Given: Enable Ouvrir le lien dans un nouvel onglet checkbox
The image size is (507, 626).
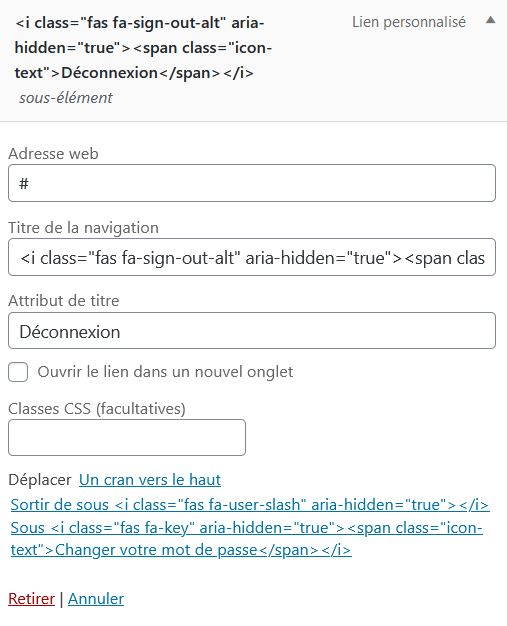Looking at the screenshot, I should pos(18,372).
